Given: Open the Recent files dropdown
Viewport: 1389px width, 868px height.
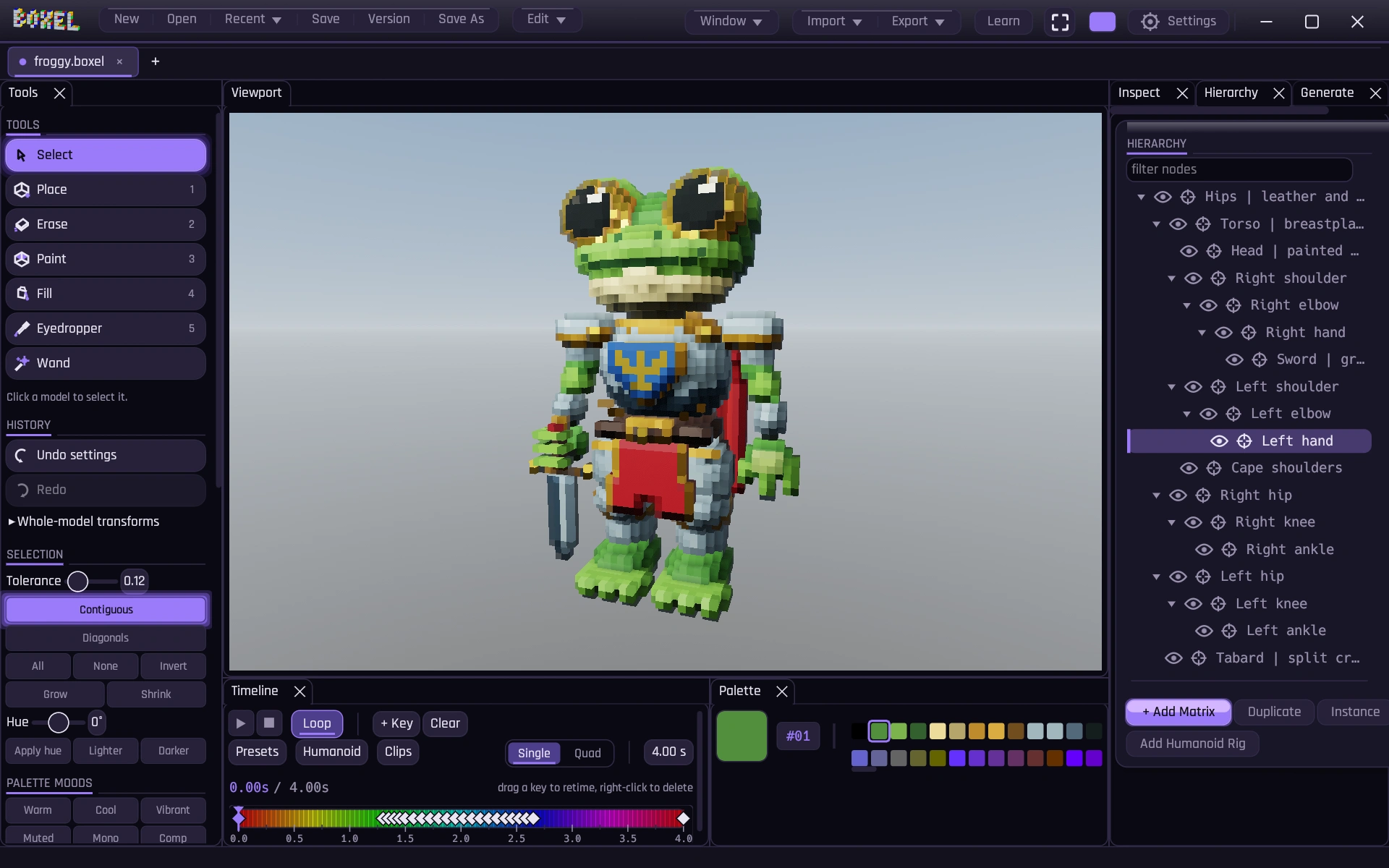Looking at the screenshot, I should [252, 20].
